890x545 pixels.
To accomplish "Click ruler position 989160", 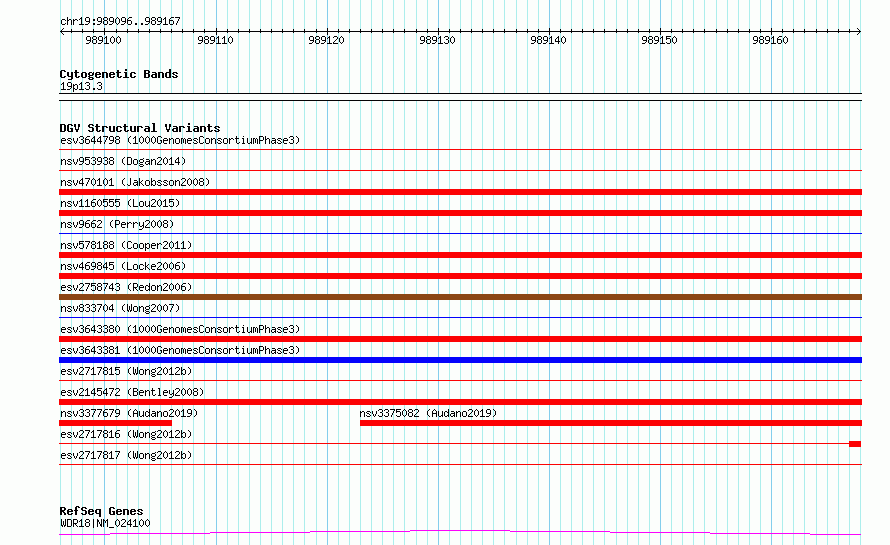I will point(770,40).
